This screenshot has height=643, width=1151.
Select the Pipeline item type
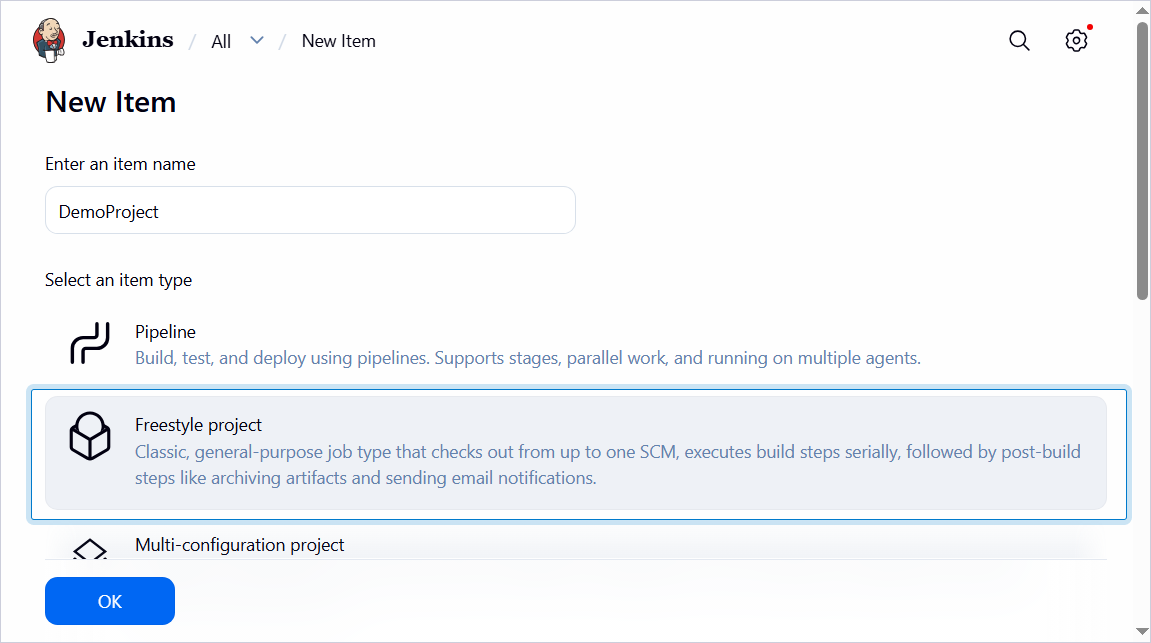(x=576, y=344)
